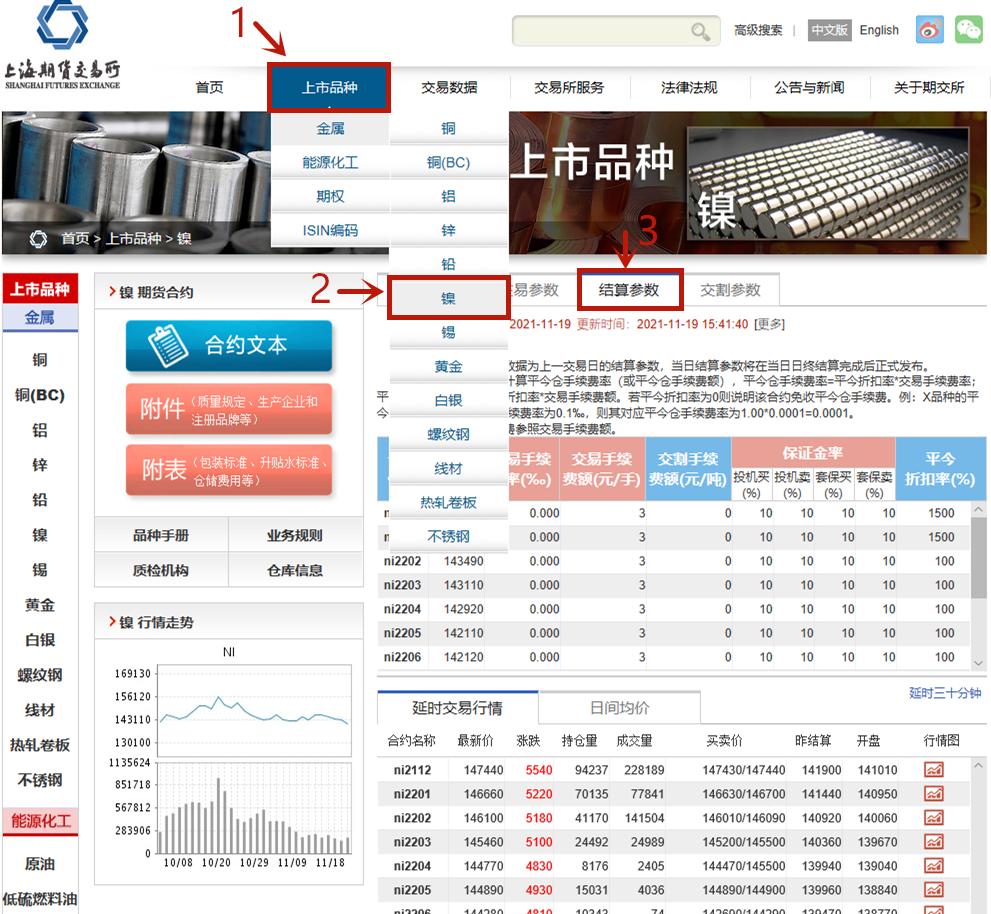Click 延时三十分钟 link
The width and height of the screenshot is (991, 914).
pyautogui.click(x=945, y=693)
